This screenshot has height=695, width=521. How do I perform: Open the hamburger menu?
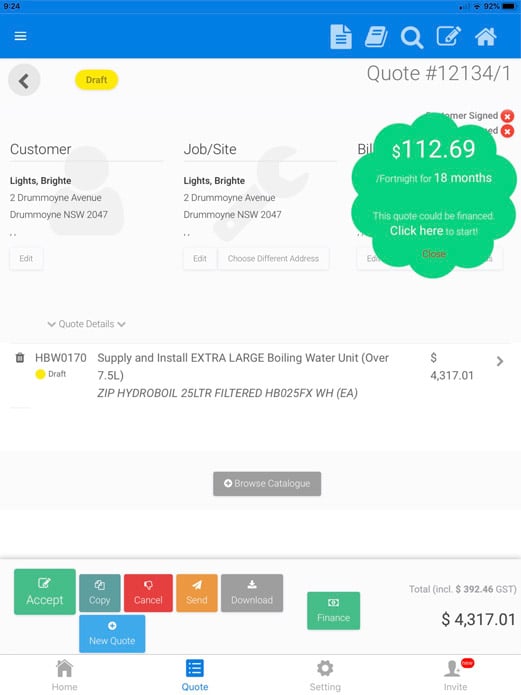point(20,36)
